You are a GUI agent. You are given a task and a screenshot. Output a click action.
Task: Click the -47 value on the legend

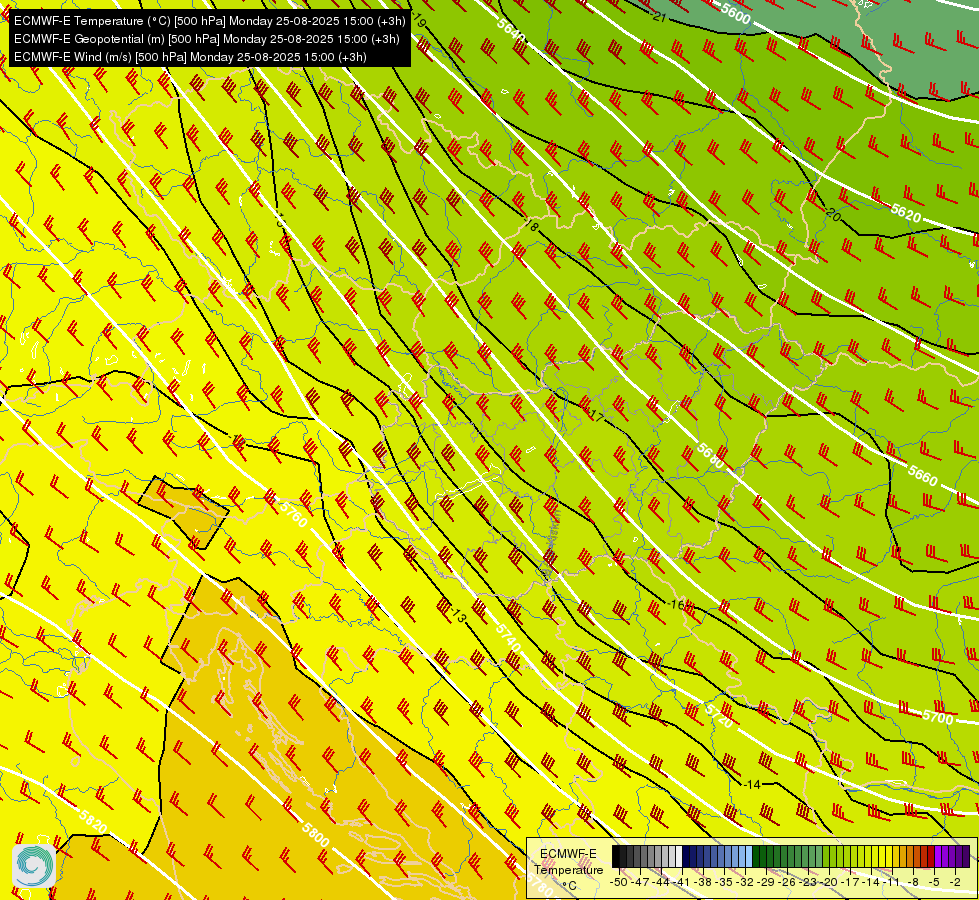(640, 882)
